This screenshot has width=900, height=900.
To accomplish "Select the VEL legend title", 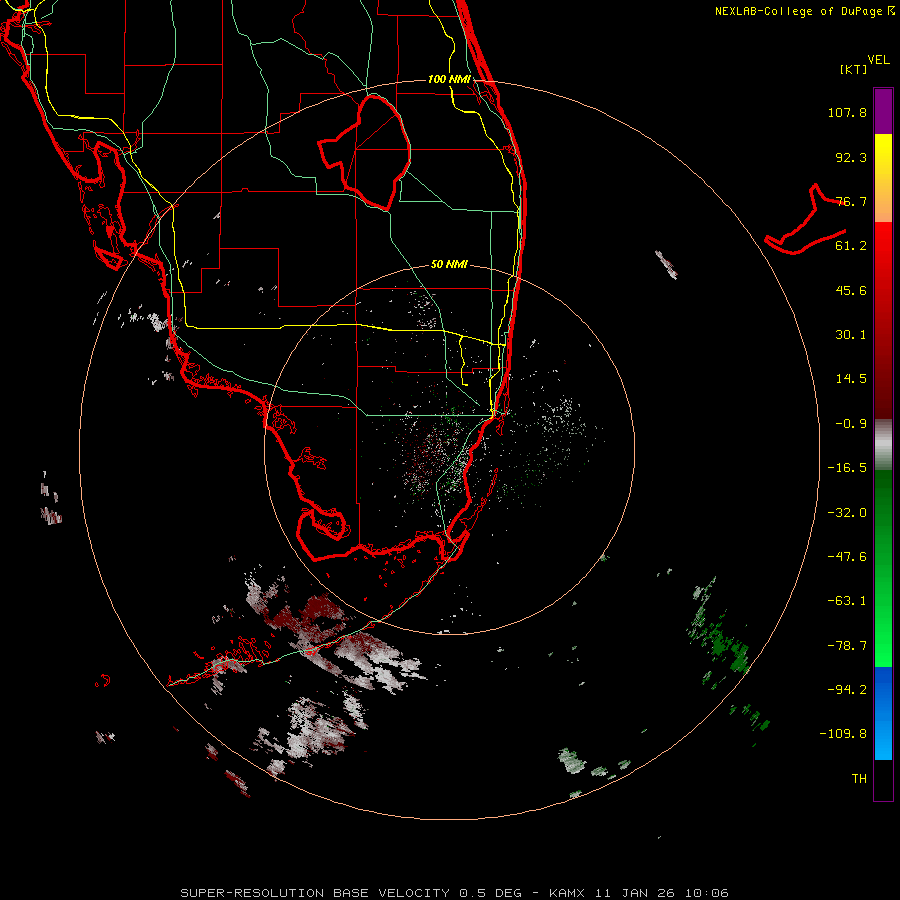I will pyautogui.click(x=878, y=59).
